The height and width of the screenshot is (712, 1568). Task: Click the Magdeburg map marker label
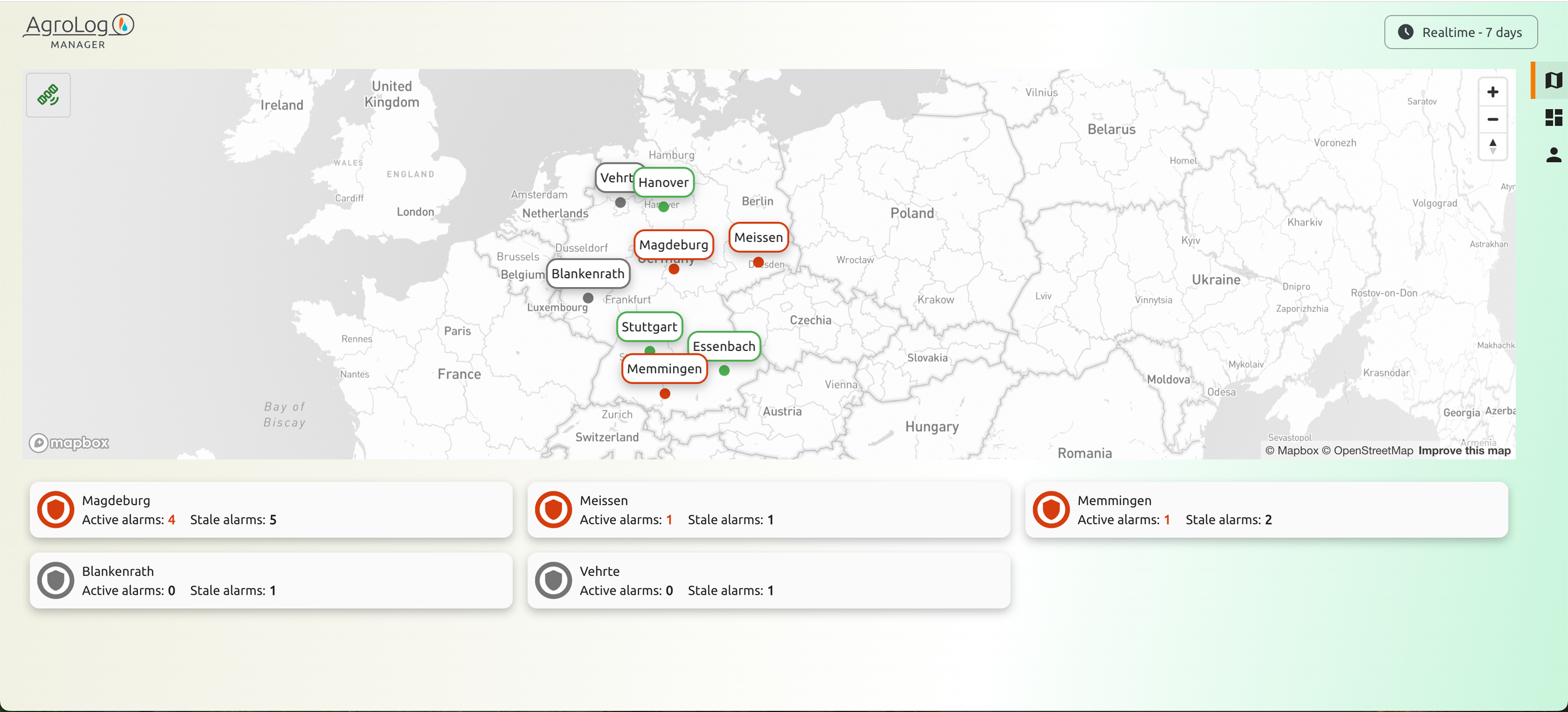pyautogui.click(x=674, y=244)
